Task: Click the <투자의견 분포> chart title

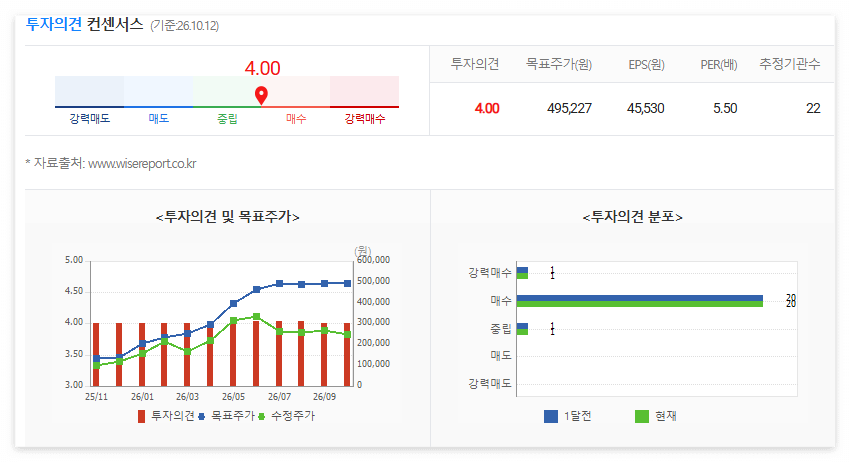Action: (633, 217)
